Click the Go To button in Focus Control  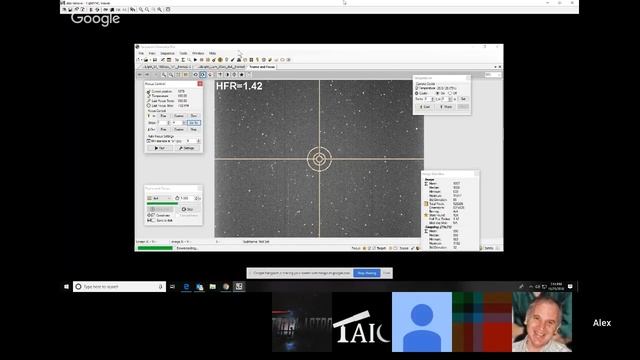click(193, 122)
